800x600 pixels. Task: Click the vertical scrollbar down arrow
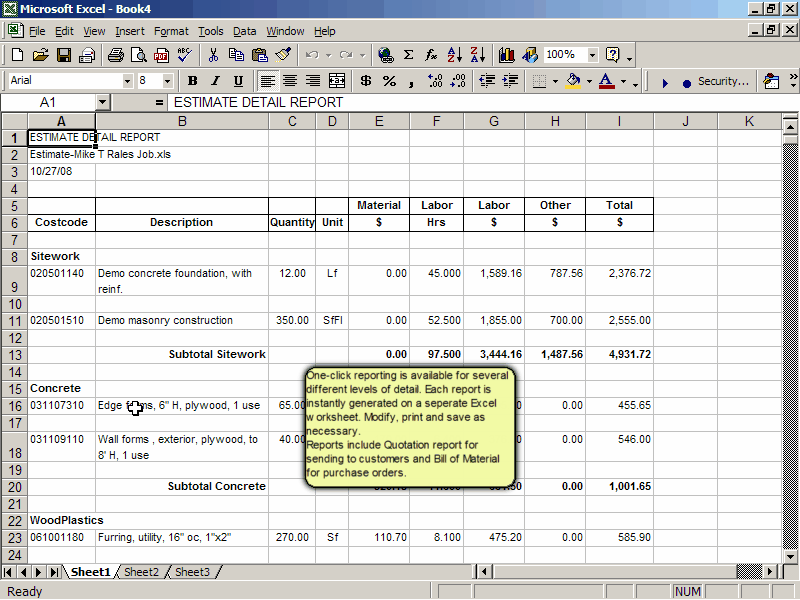790,556
